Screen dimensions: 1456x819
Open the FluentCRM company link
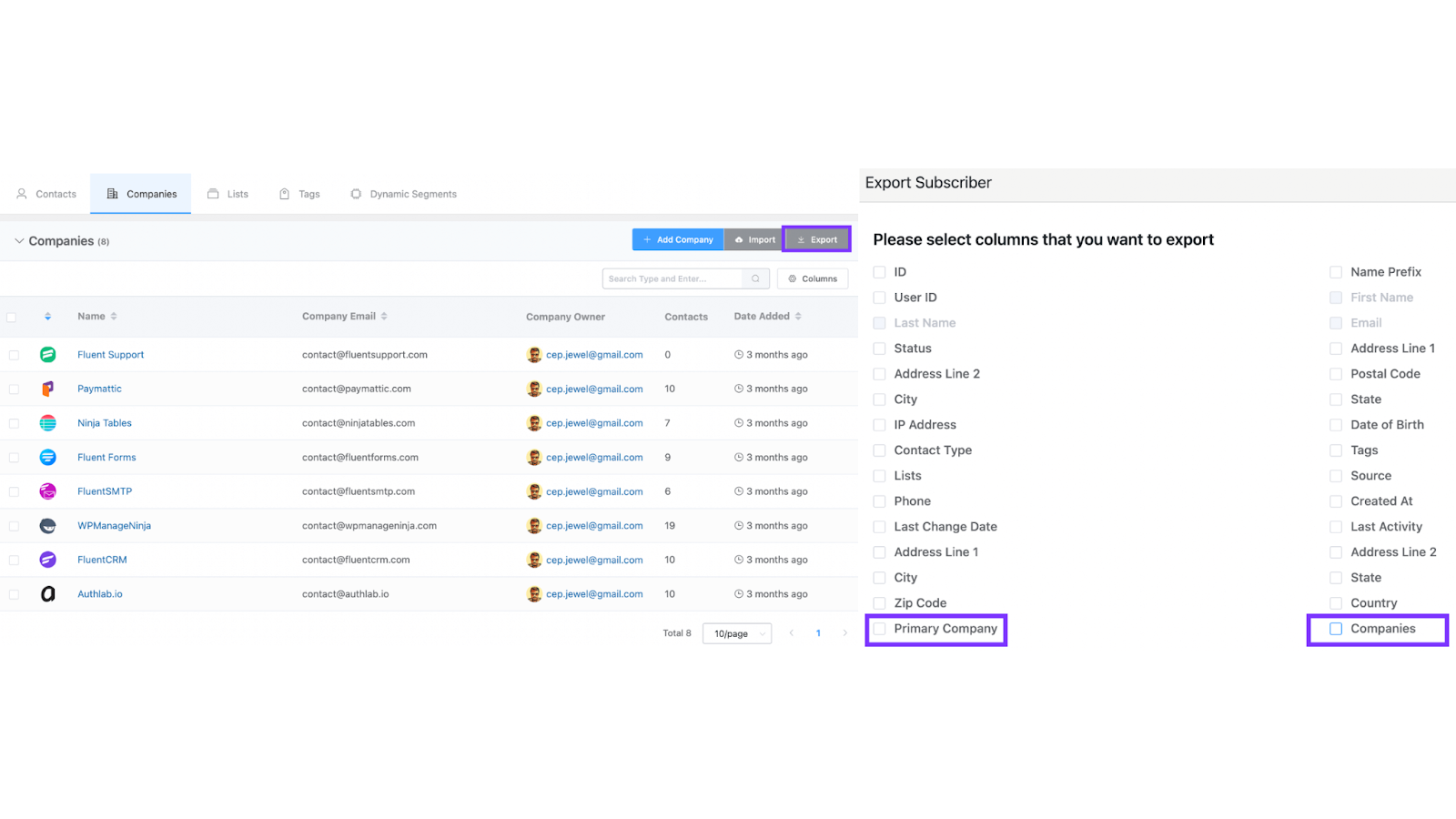coord(103,560)
